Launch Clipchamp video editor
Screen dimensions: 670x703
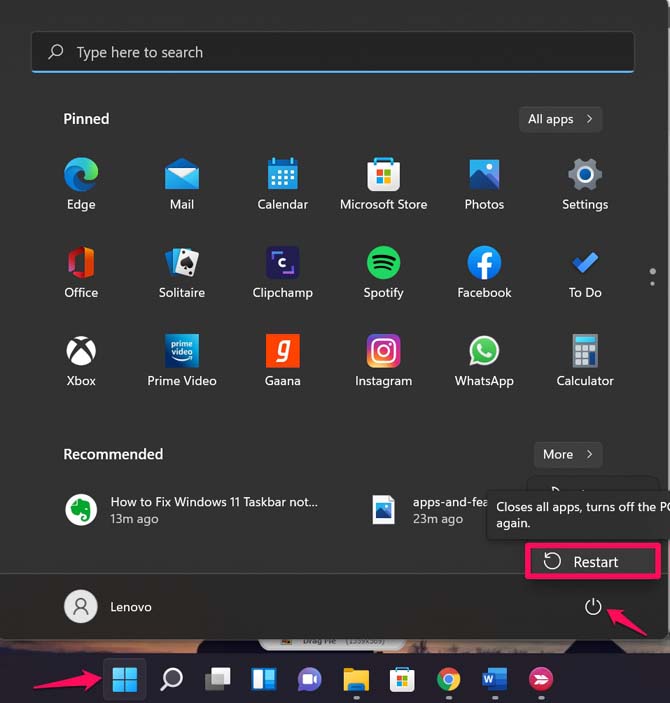coord(283,272)
